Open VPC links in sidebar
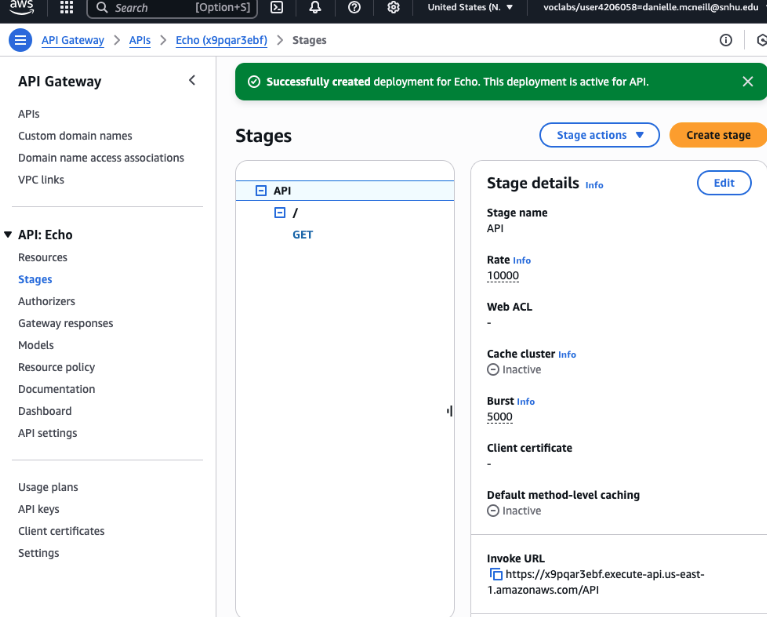 click(41, 180)
